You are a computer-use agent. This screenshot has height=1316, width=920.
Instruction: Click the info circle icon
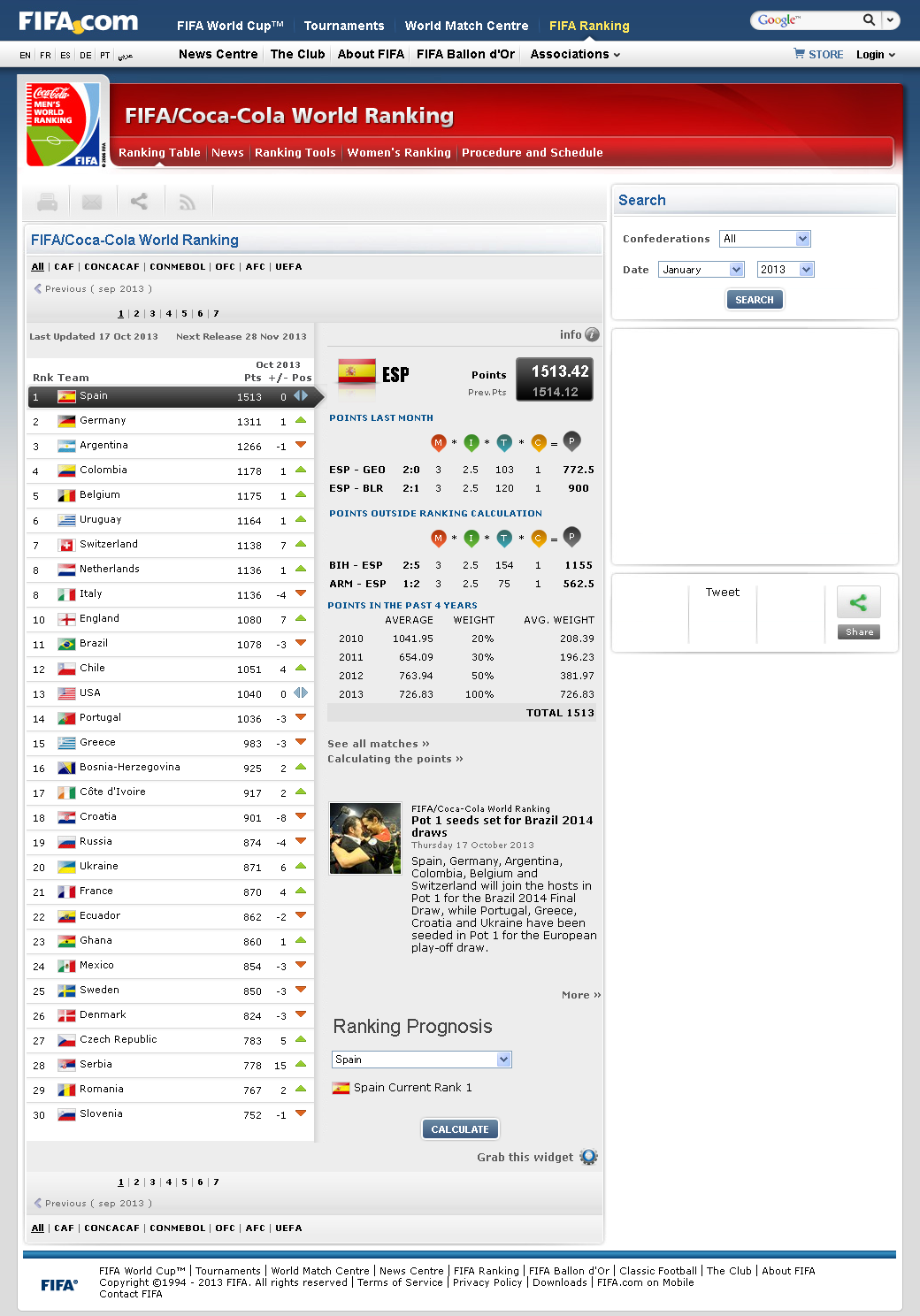(x=592, y=334)
